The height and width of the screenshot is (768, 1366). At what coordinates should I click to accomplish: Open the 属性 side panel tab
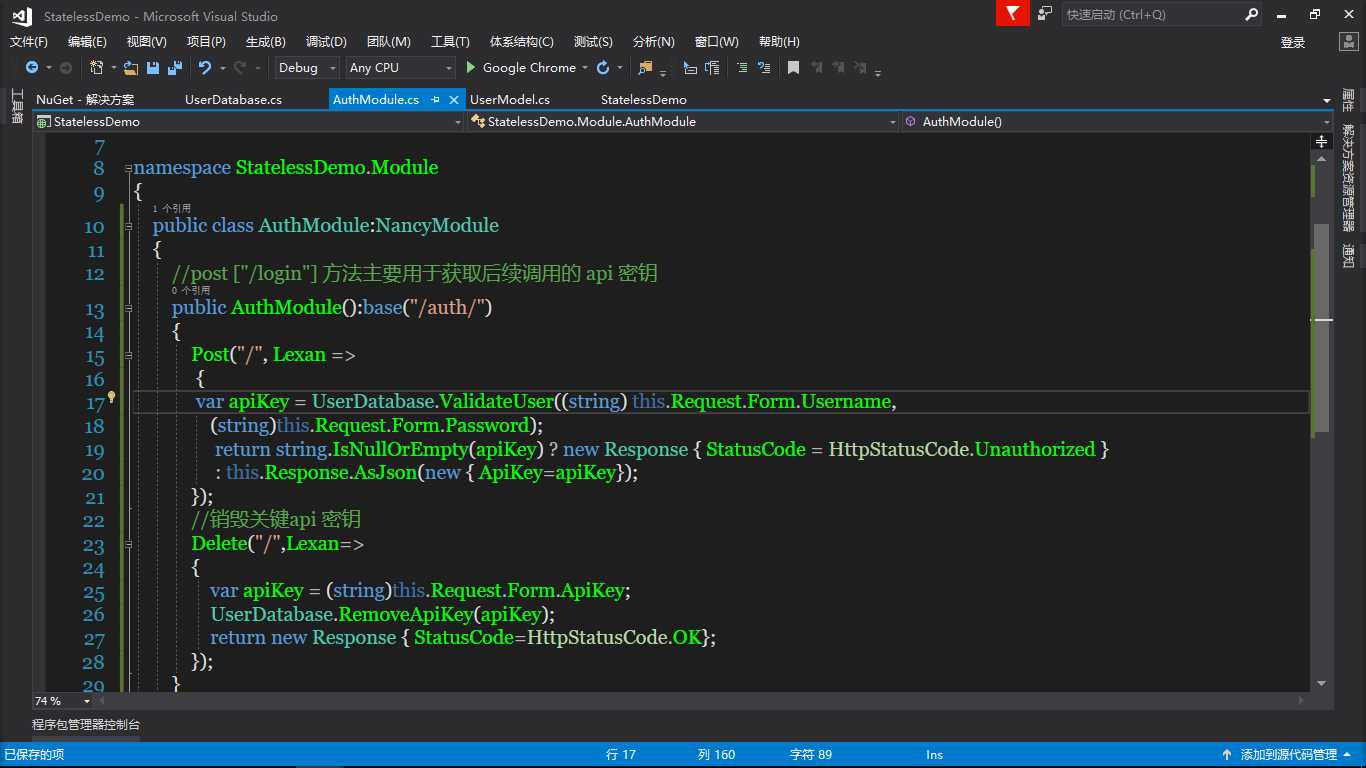pos(1349,99)
